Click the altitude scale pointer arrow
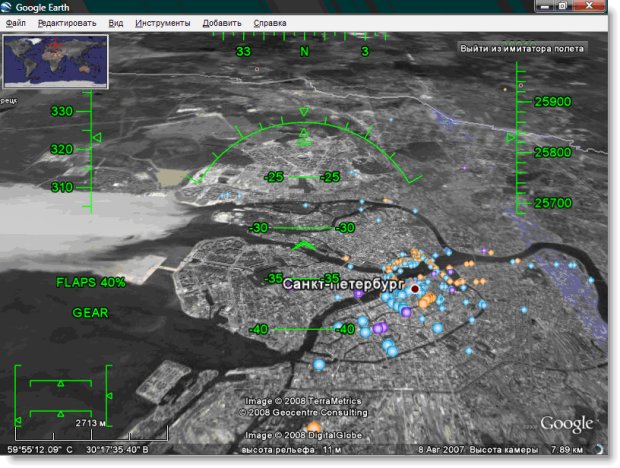This screenshot has width=620, height=468. coord(511,138)
